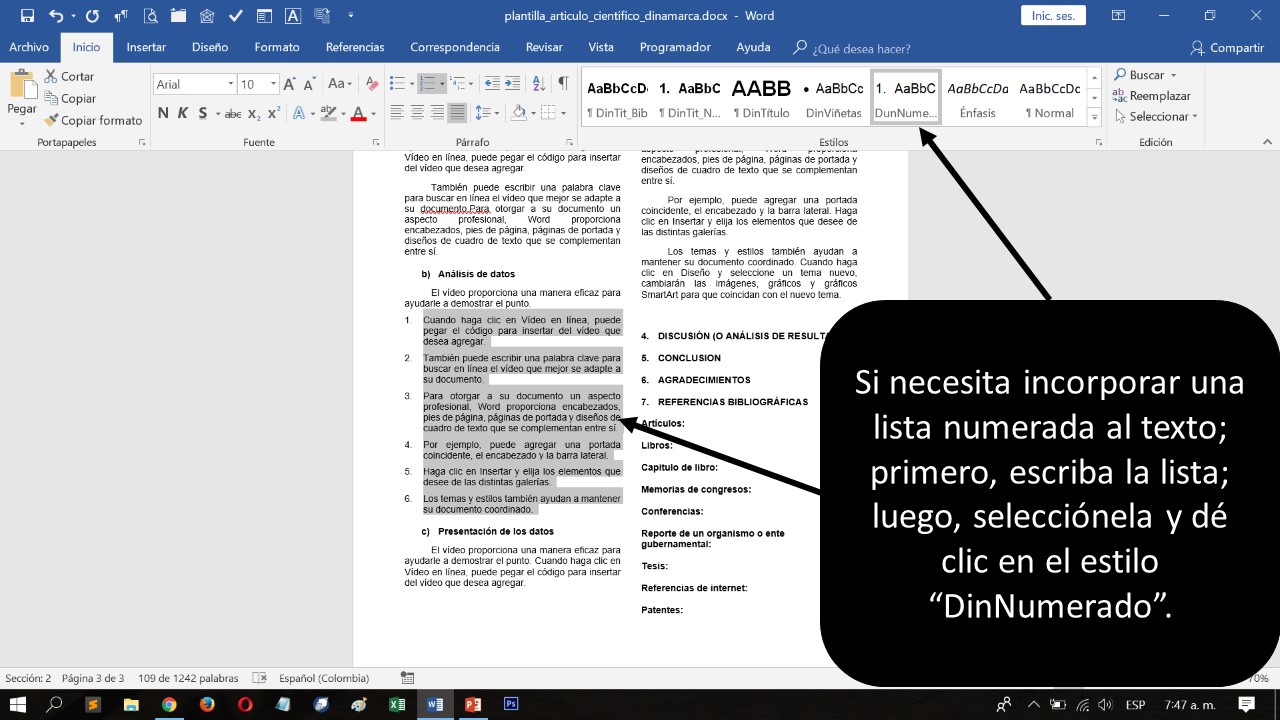Expand the styles gallery with More arrow

[x=1095, y=117]
